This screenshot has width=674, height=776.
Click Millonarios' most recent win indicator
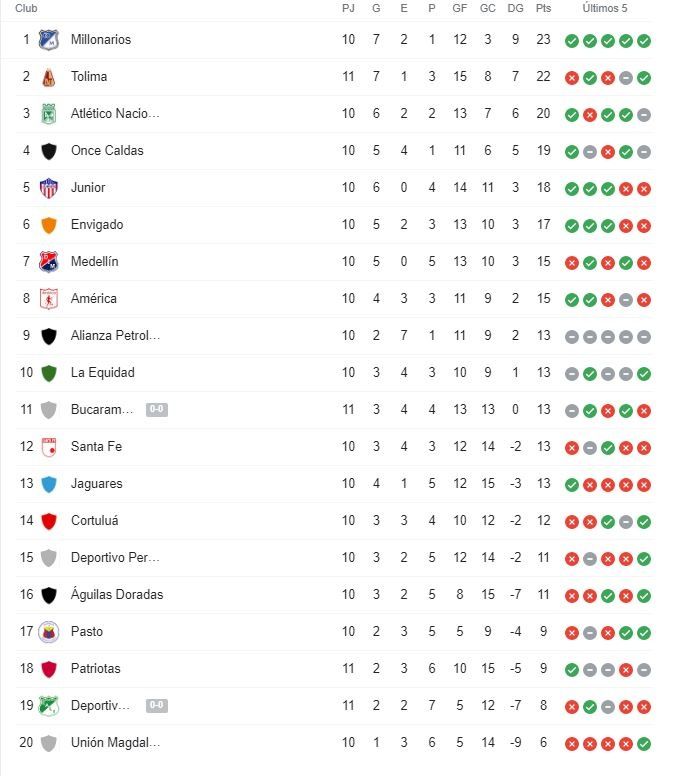click(644, 41)
